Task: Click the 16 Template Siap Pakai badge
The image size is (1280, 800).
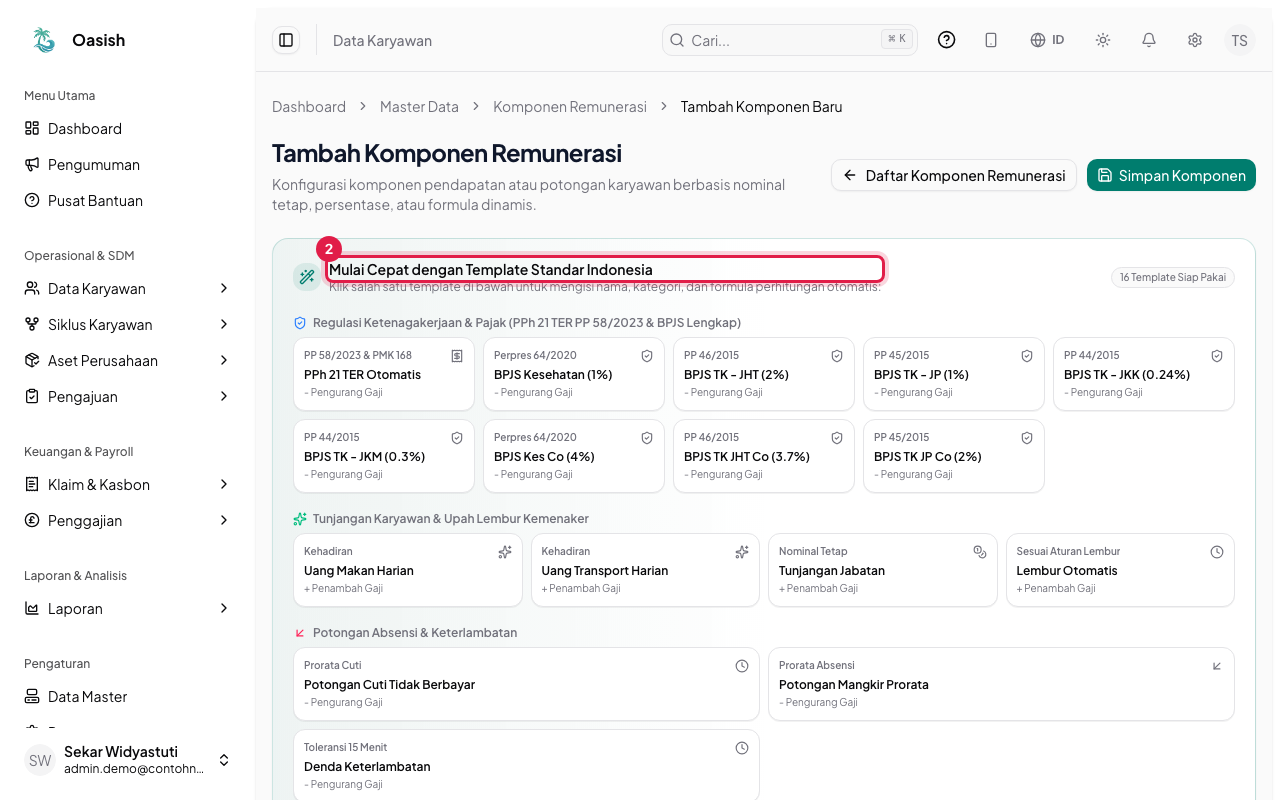Action: coord(1173,277)
